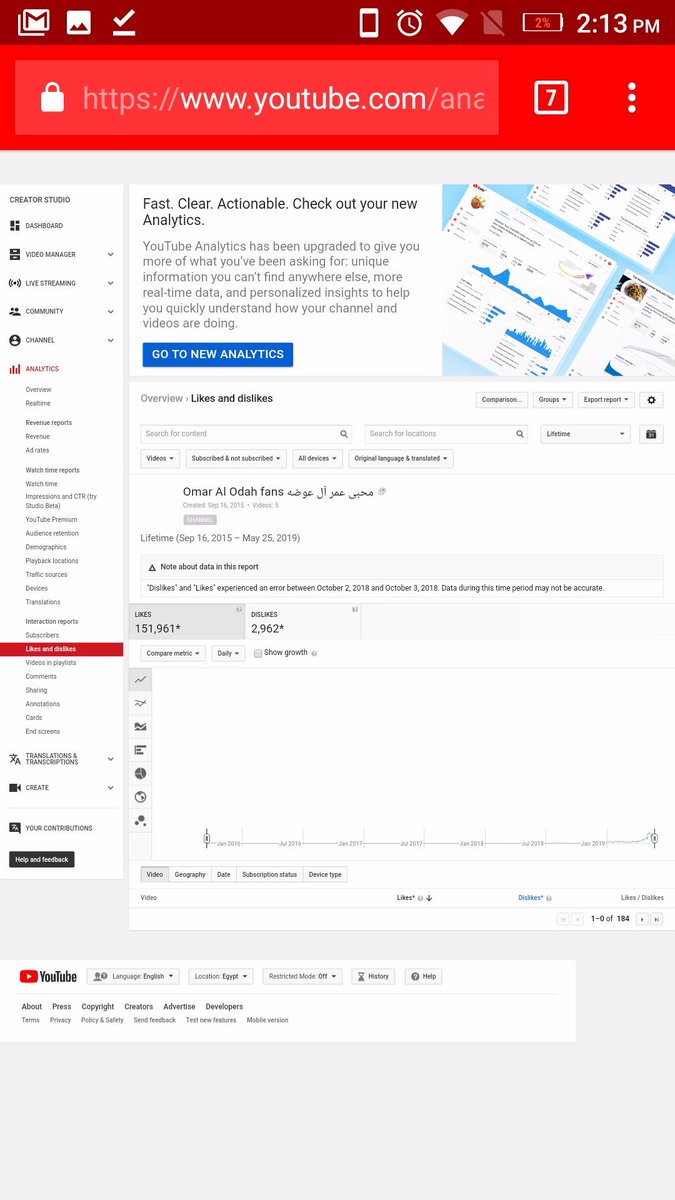This screenshot has height=1200, width=675.
Task: Select the multi-line chart view
Action: point(140,703)
